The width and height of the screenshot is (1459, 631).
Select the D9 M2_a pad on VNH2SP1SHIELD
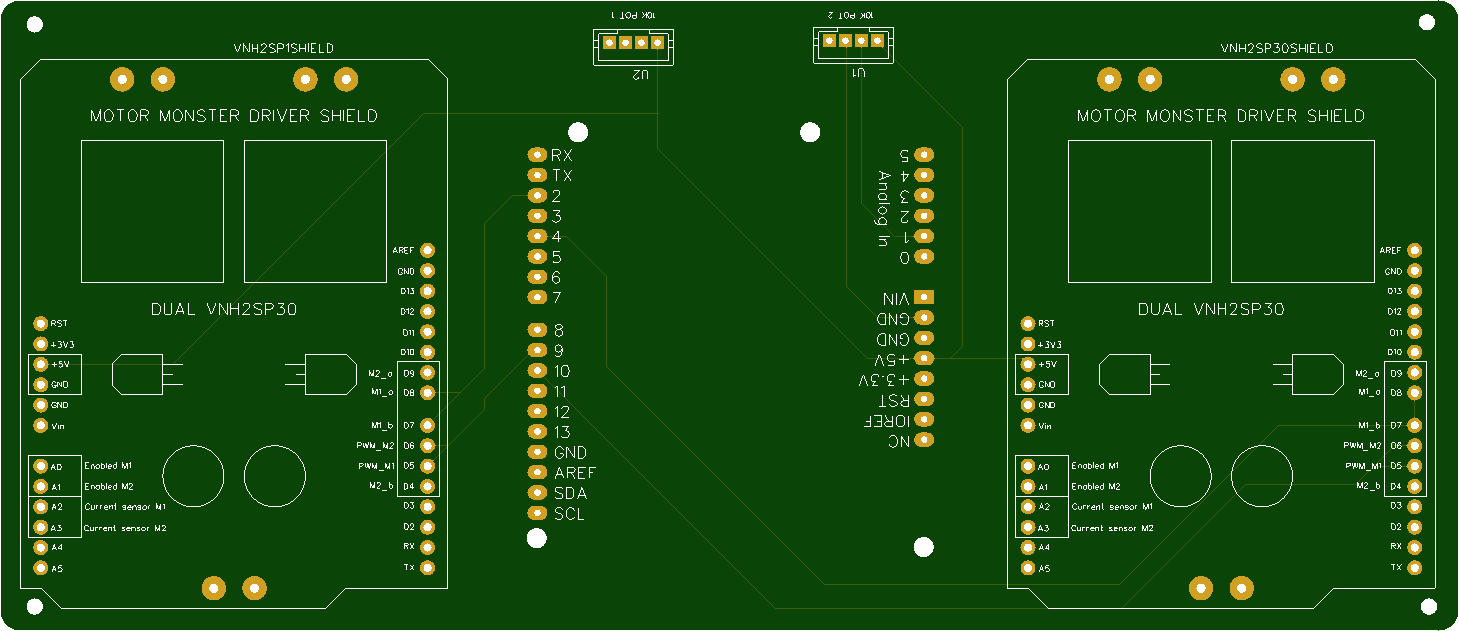[x=428, y=373]
